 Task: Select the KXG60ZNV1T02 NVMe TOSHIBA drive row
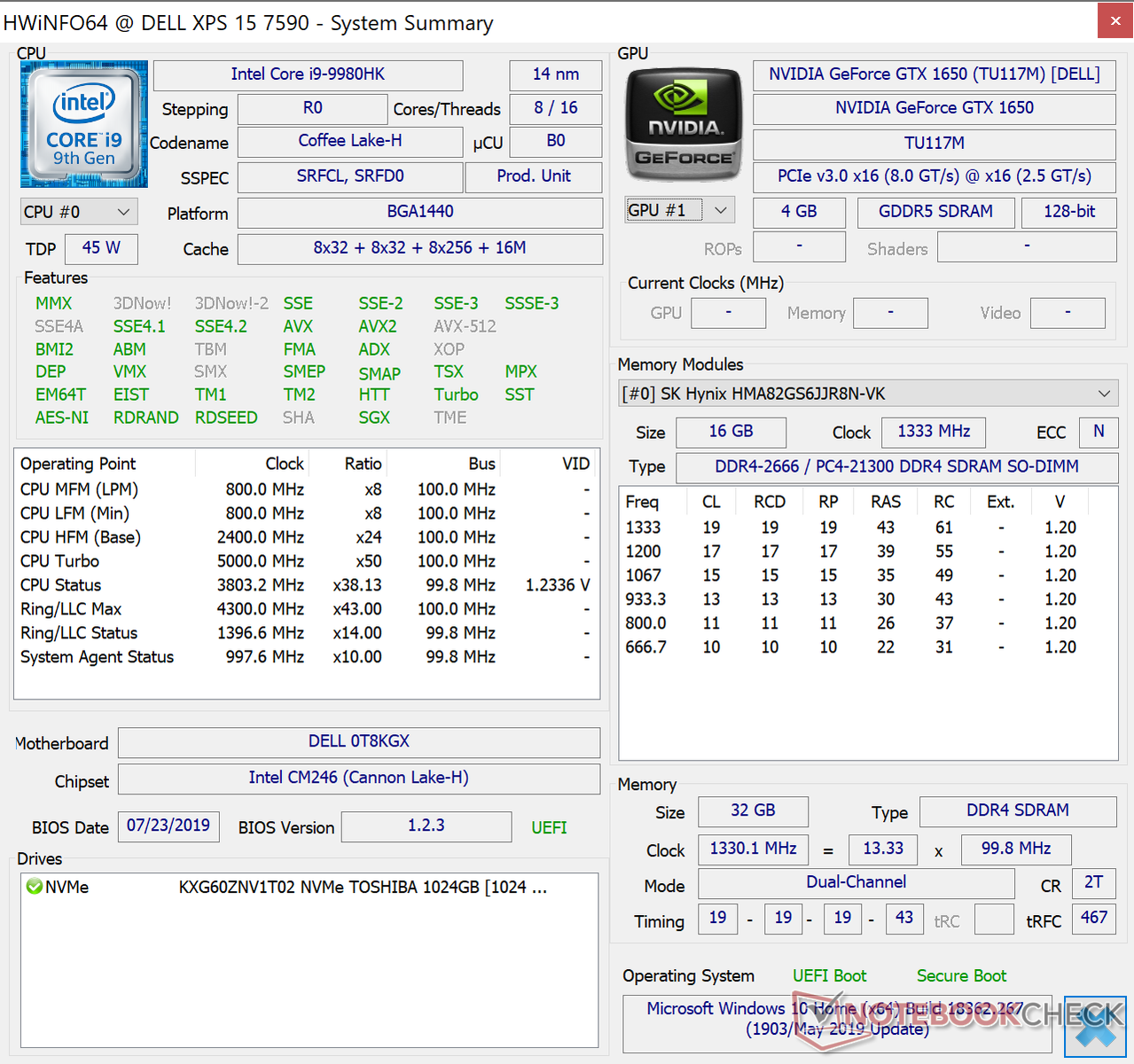309,887
